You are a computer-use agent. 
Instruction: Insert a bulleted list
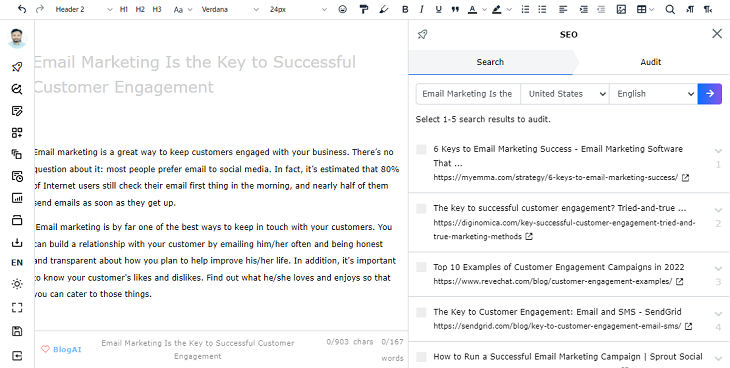click(542, 9)
